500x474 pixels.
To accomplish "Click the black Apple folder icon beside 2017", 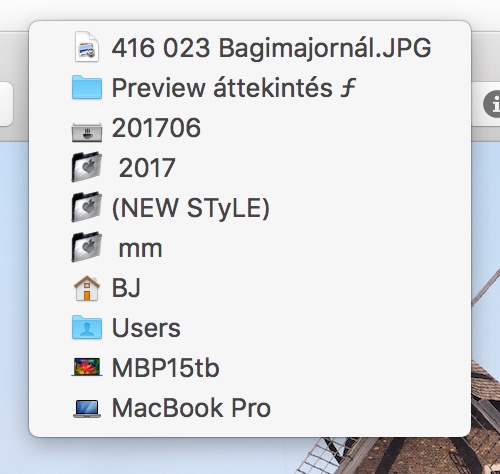I will (87, 167).
